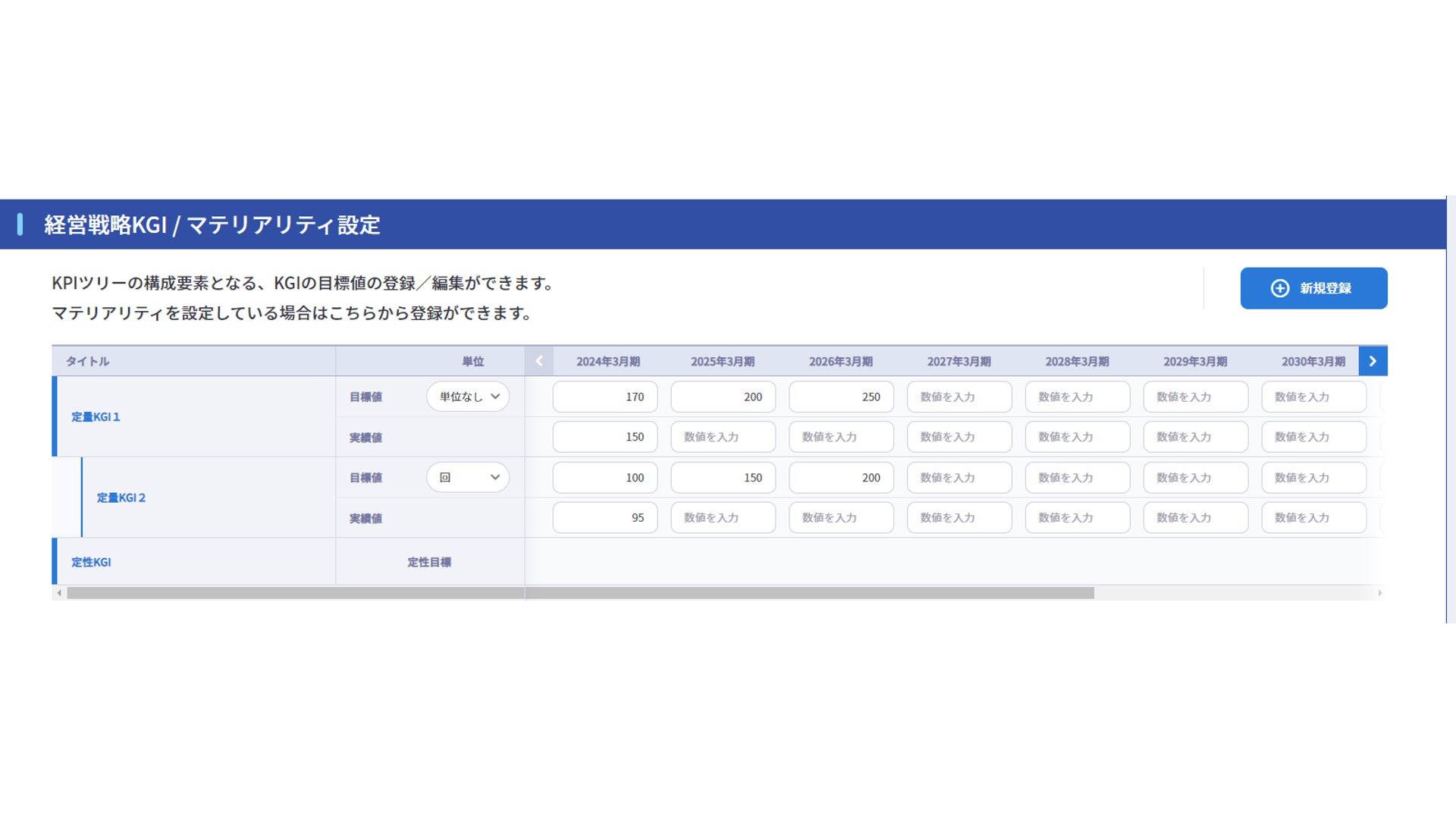Click the 定量KGI 2 actual value field showing 95
Image resolution: width=1456 pixels, height=819 pixels.
(x=604, y=518)
